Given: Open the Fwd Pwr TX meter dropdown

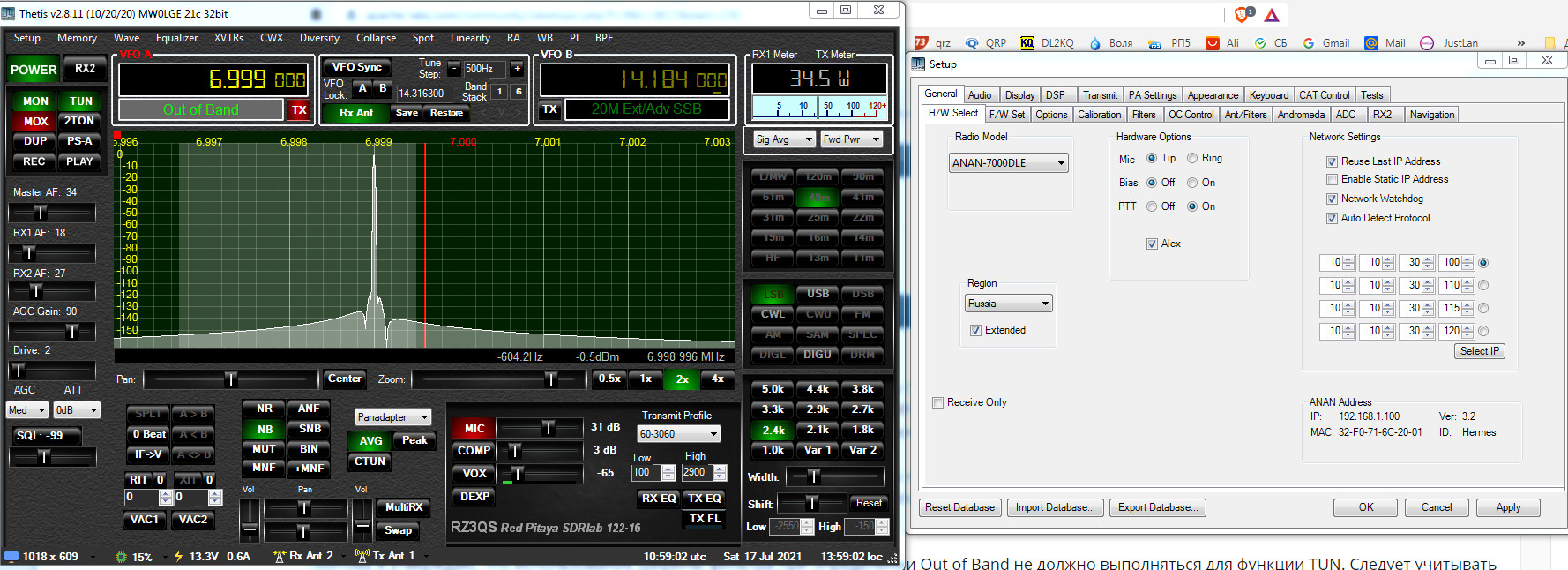Looking at the screenshot, I should (x=851, y=139).
